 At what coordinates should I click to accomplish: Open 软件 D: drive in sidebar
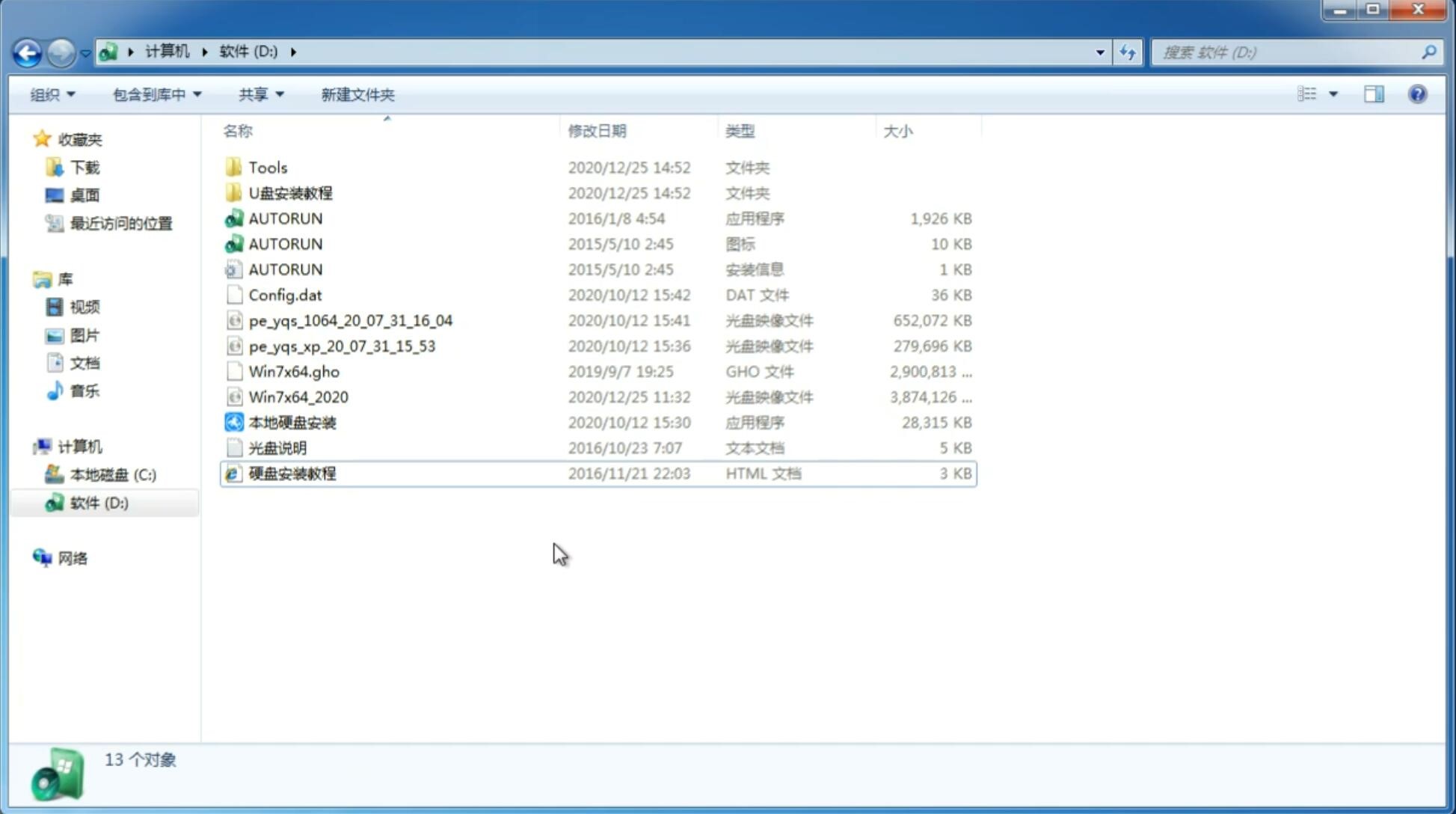[x=99, y=503]
